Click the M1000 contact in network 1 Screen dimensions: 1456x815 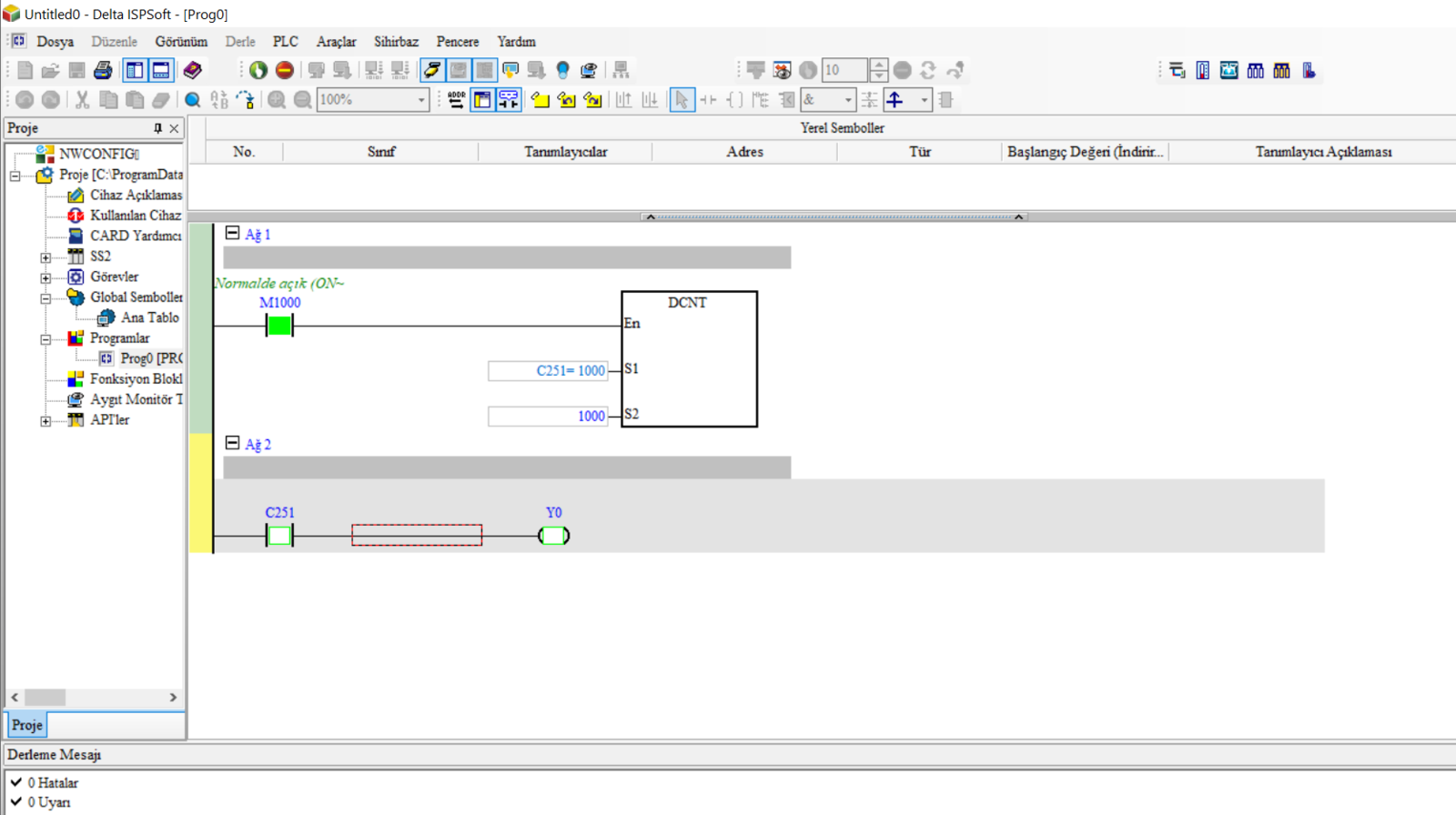coord(279,325)
